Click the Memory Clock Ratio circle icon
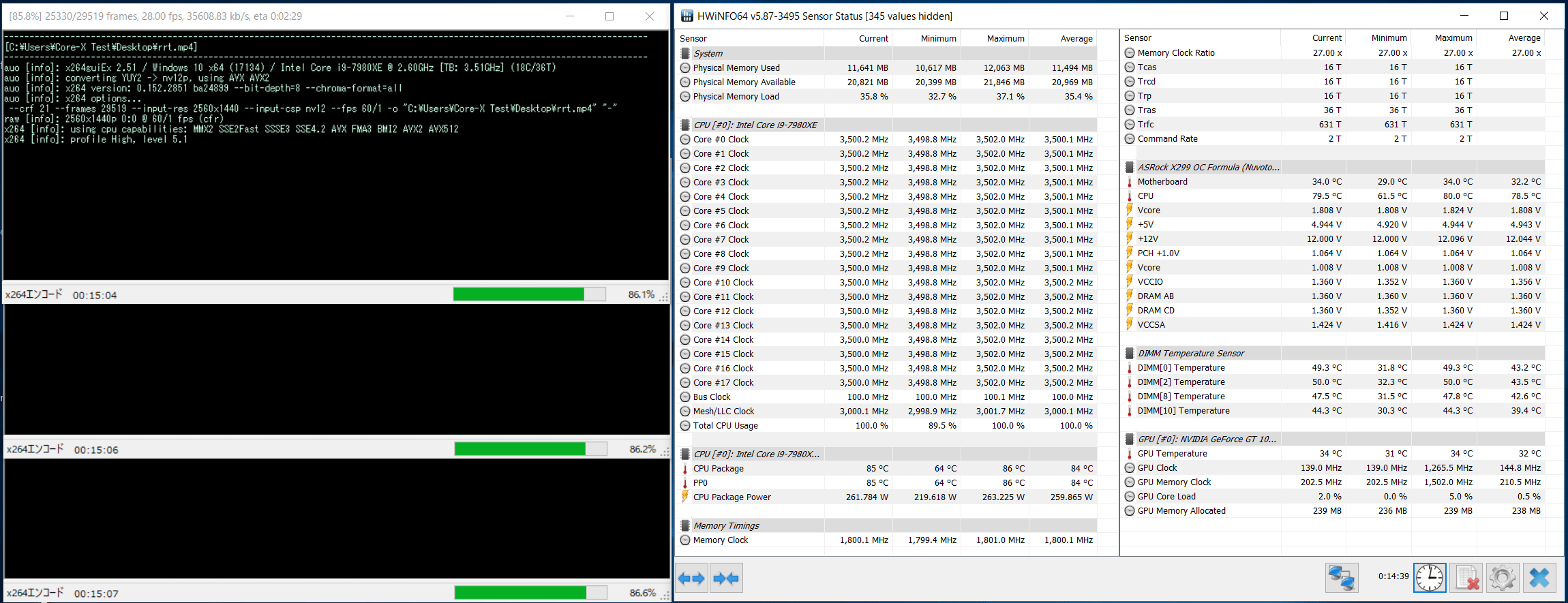 (x=1130, y=52)
